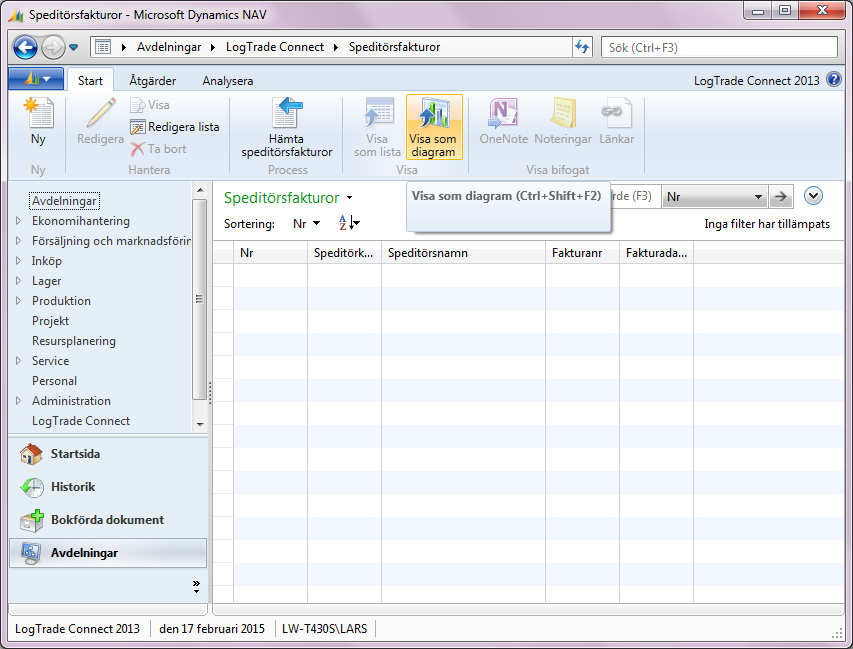The image size is (853, 649).
Task: Click the Speditörk... column header
Action: pos(344,253)
